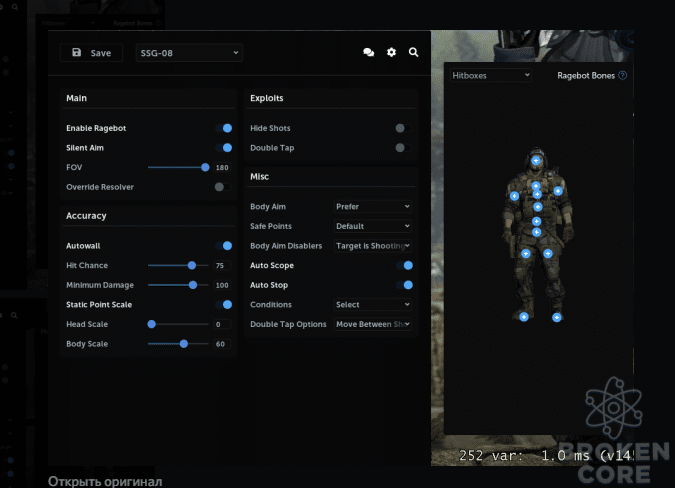Click the Accuracy section heading

tap(86, 216)
